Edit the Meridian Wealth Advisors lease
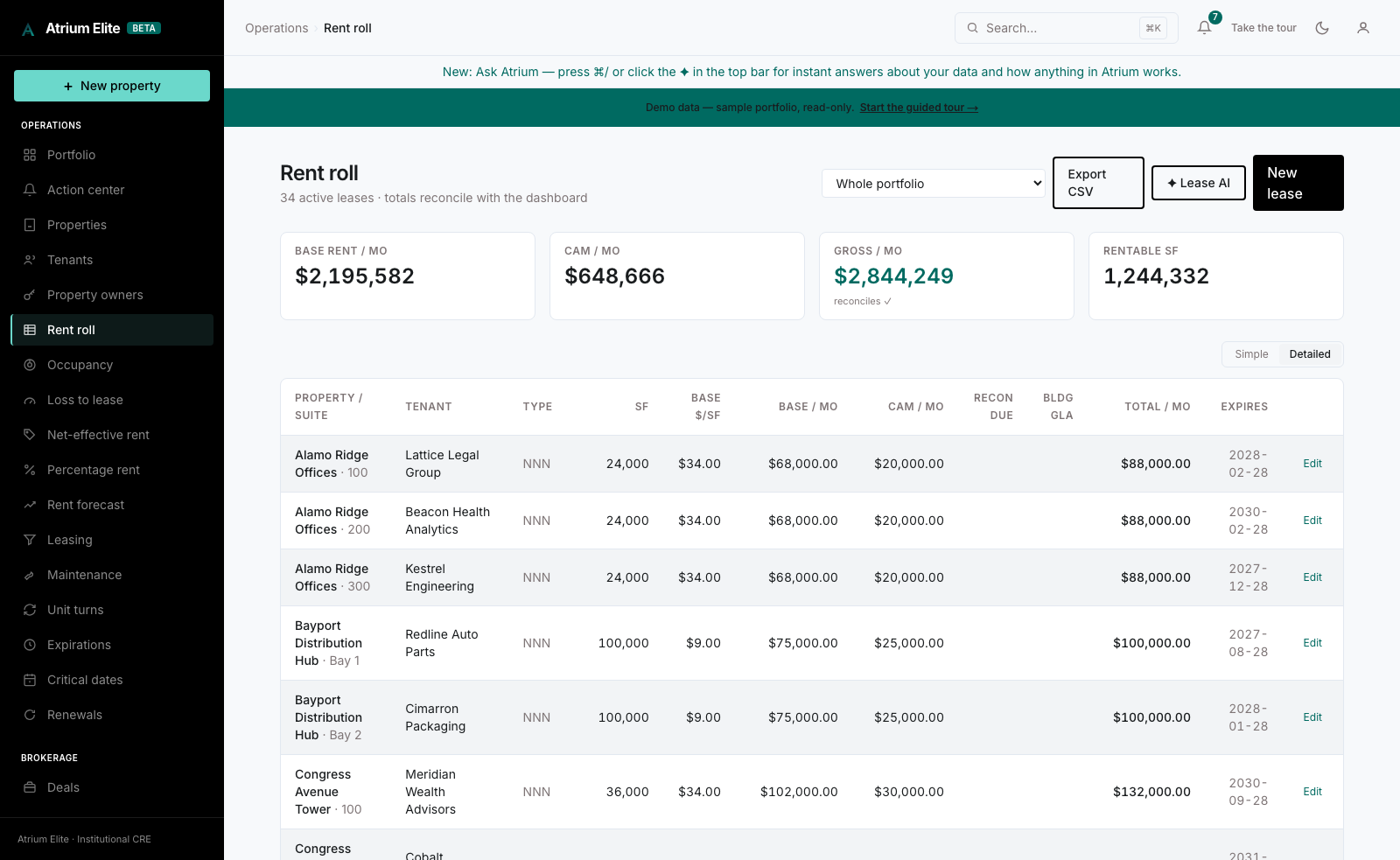This screenshot has height=860, width=1400. point(1312,792)
